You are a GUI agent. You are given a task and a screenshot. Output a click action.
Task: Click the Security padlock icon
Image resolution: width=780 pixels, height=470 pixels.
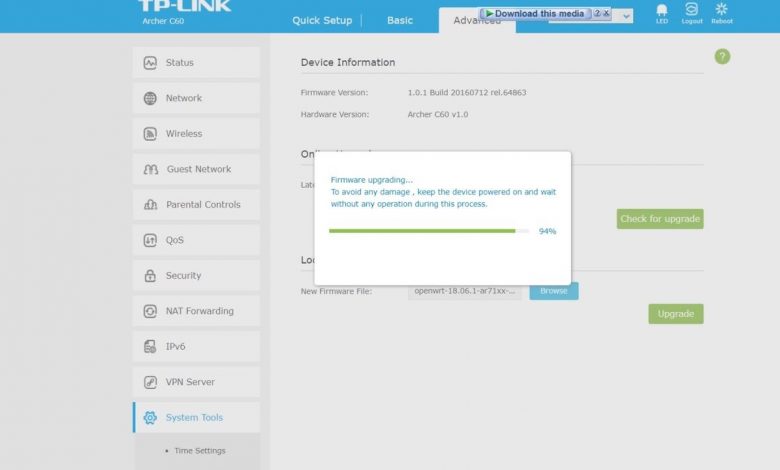150,276
